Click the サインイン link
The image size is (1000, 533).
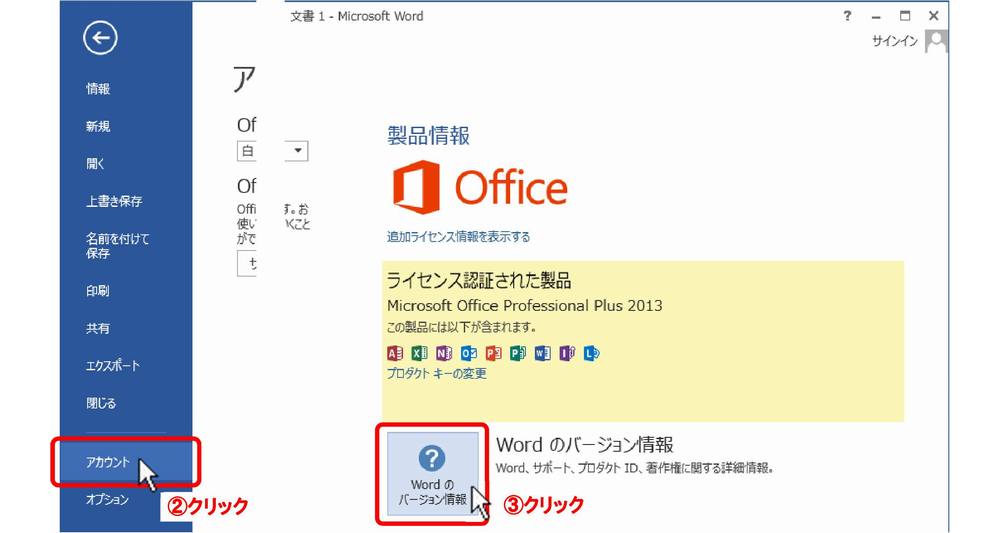tap(895, 41)
